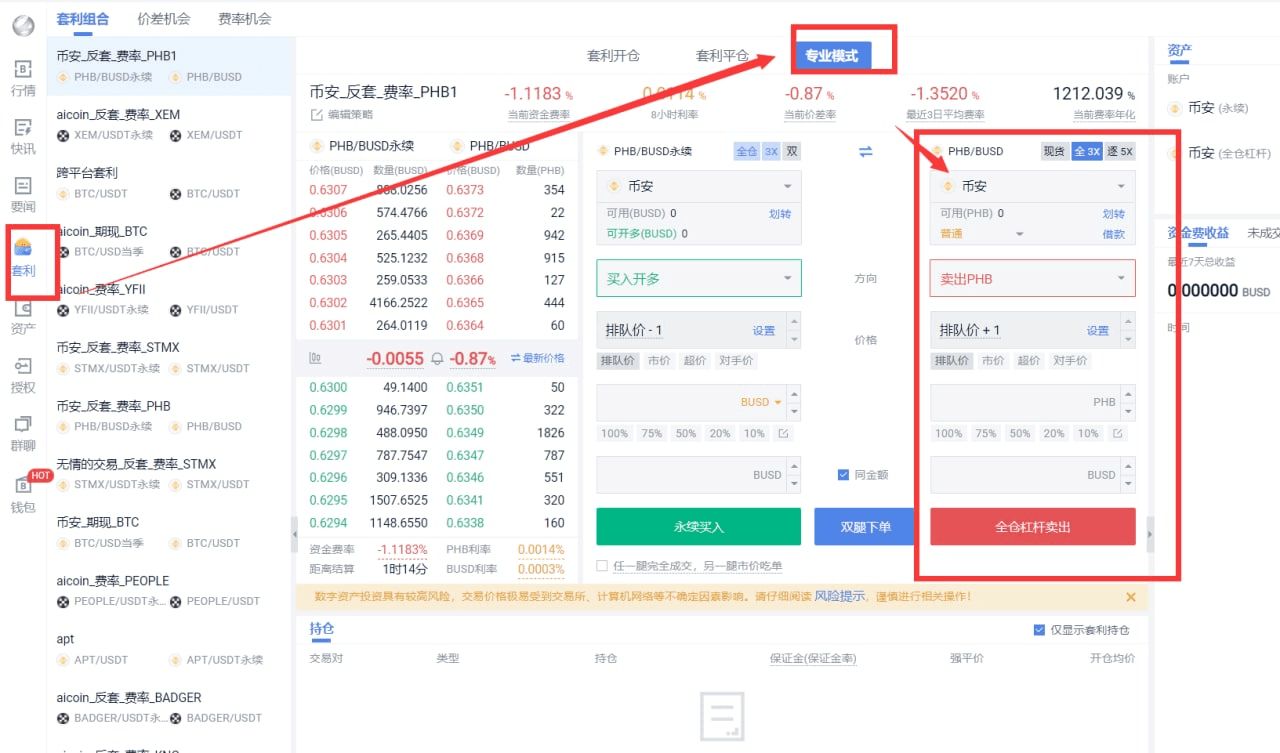1280x753 pixels.
Task: Switch to the 未成交 tab in assets panel
Action: pos(1262,232)
